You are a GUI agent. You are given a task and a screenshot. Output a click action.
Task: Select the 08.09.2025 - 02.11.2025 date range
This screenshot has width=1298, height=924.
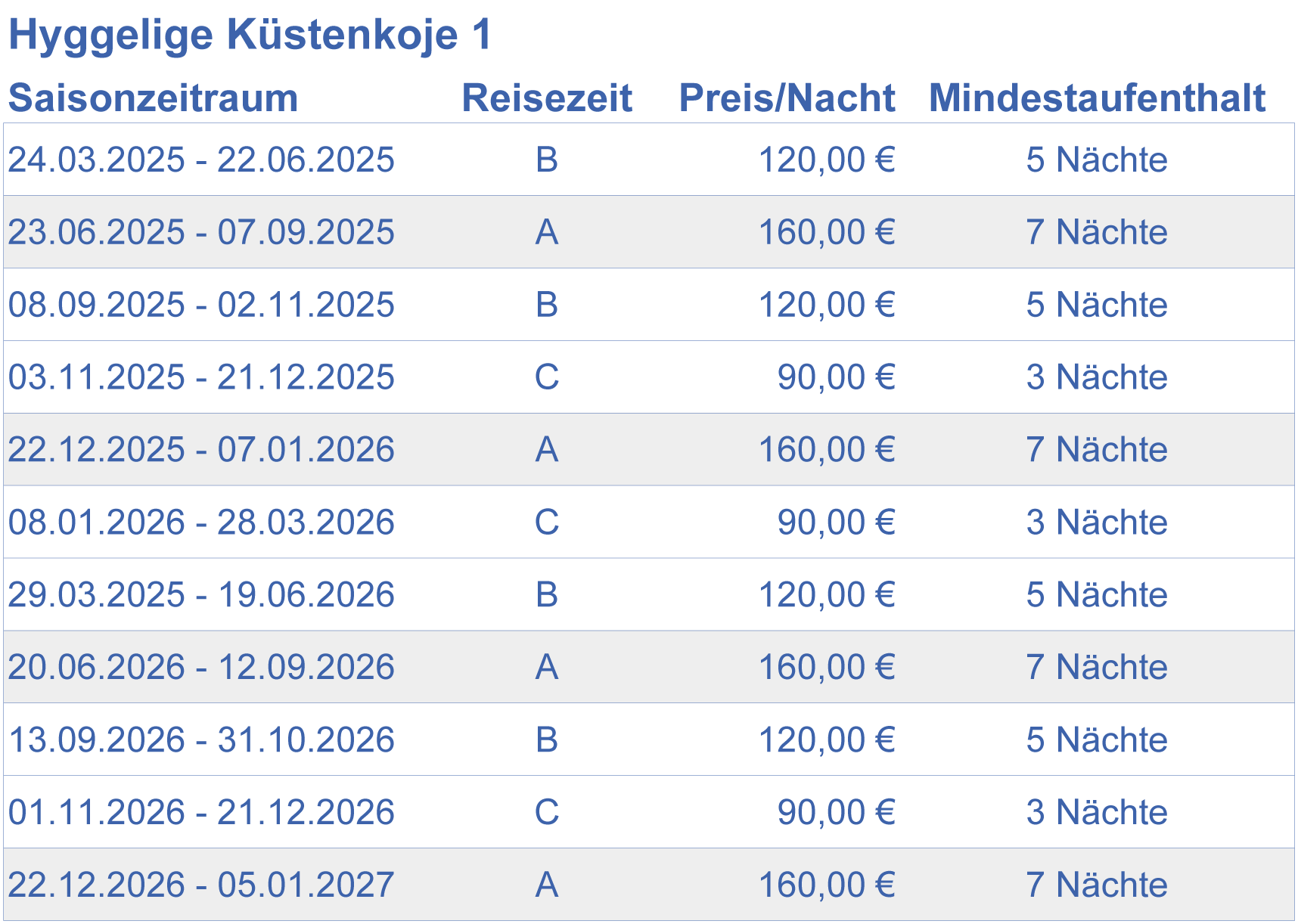click(201, 305)
